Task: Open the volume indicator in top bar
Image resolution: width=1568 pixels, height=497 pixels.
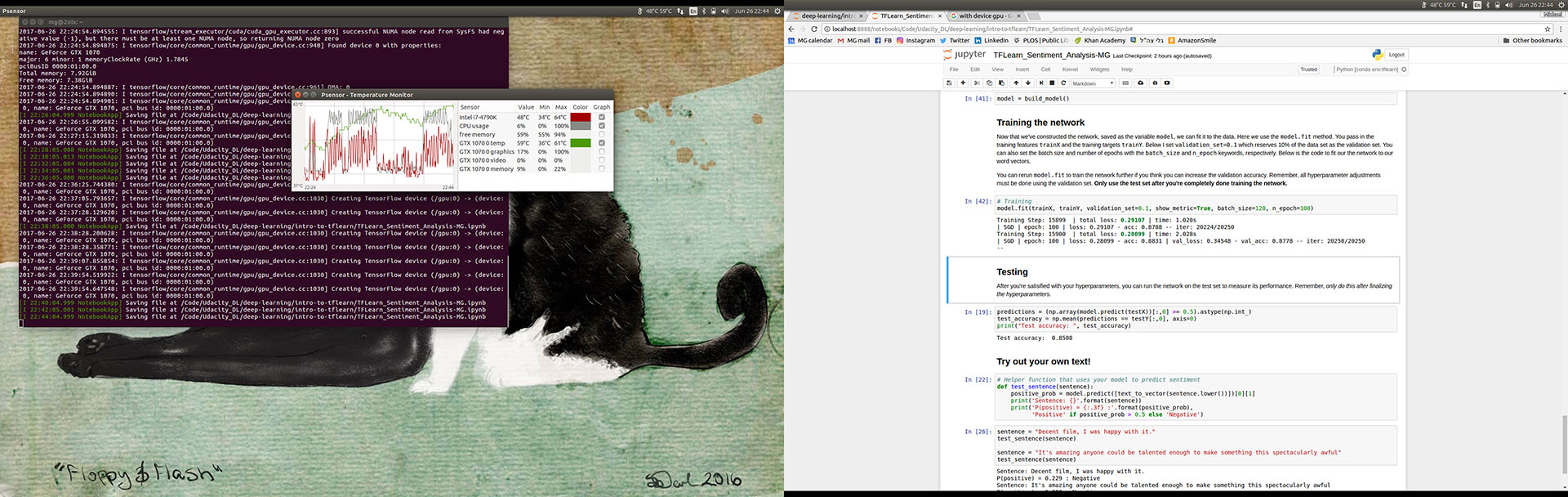Action: point(1508,5)
